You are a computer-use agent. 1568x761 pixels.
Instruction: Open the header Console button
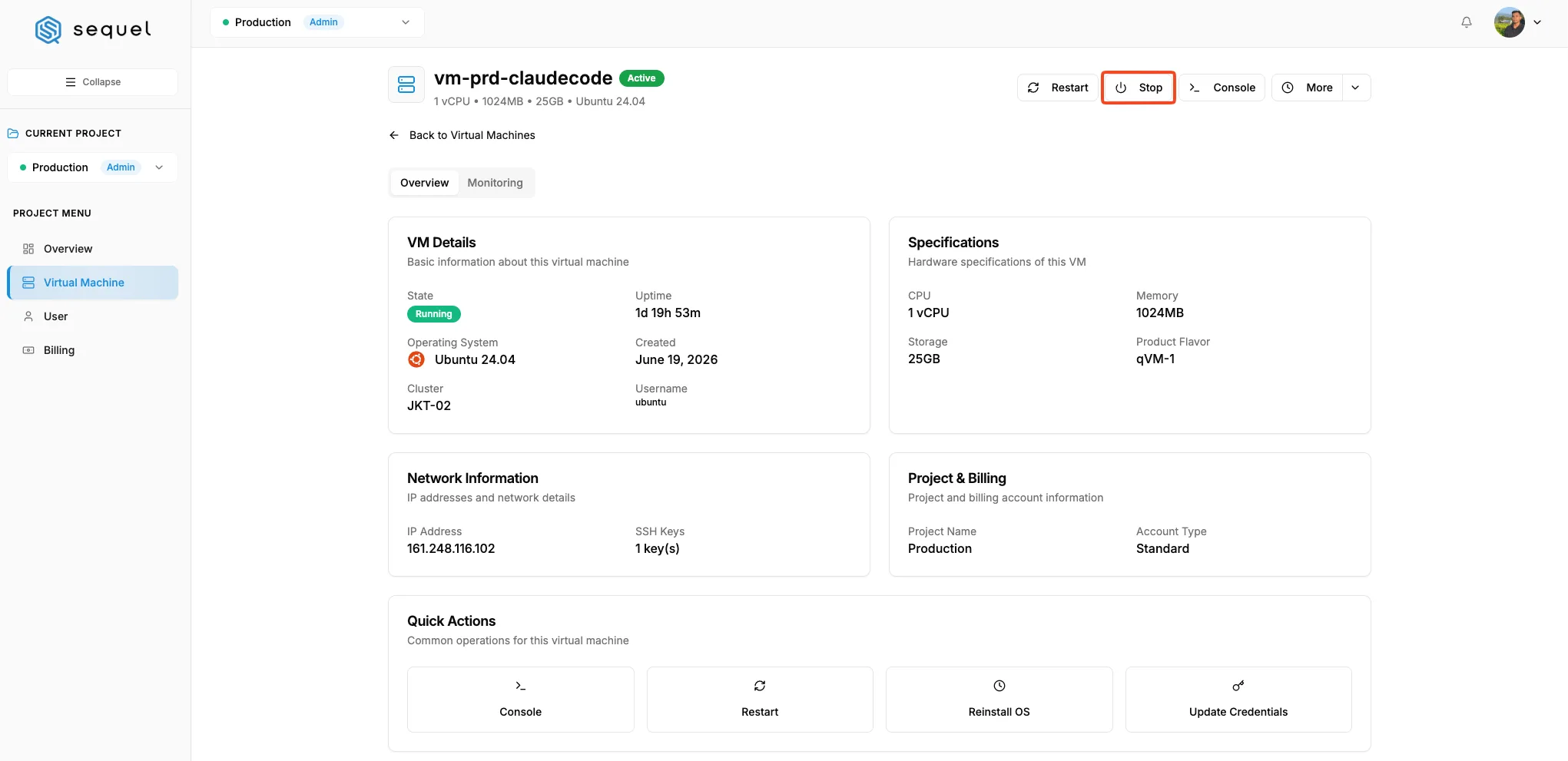click(1222, 88)
